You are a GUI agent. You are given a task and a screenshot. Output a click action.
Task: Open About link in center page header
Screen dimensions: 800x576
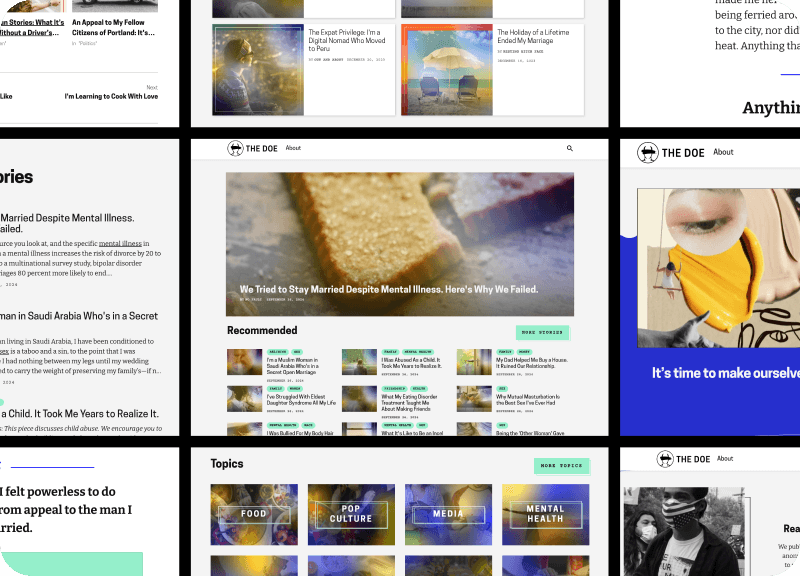[293, 148]
